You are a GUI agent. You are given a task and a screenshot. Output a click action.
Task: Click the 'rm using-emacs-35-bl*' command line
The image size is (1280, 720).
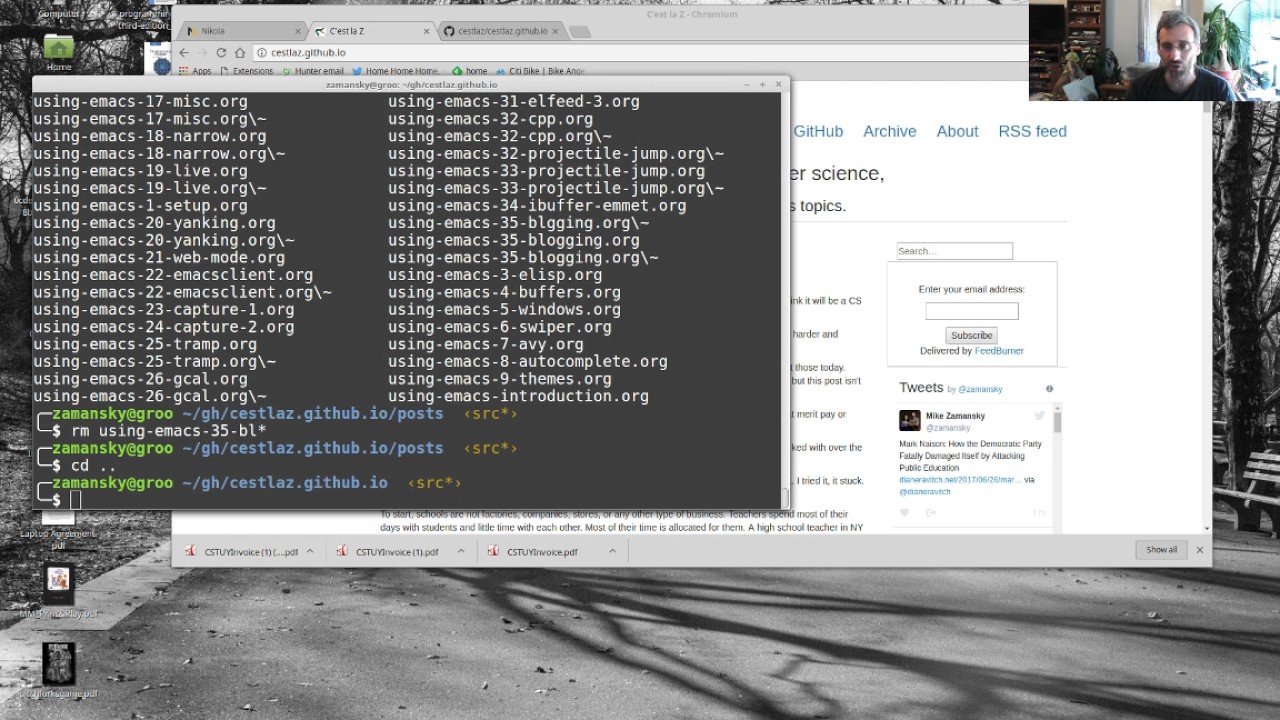coord(169,431)
